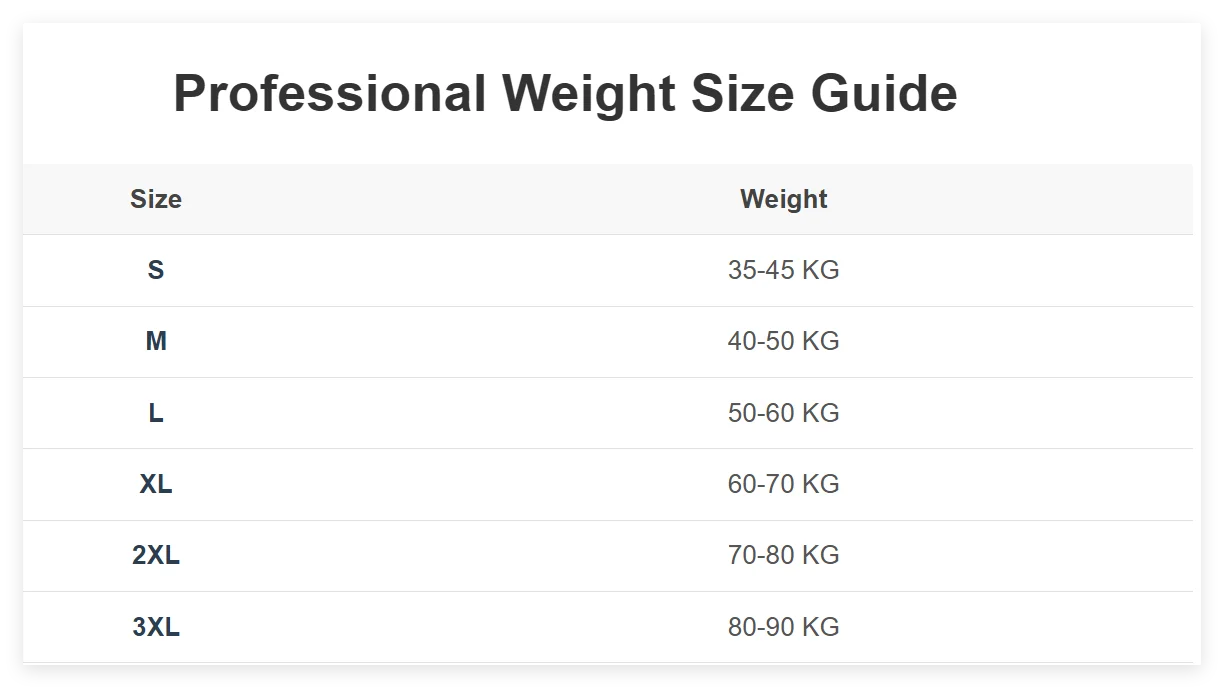Click the word Size in the title

pos(742,94)
